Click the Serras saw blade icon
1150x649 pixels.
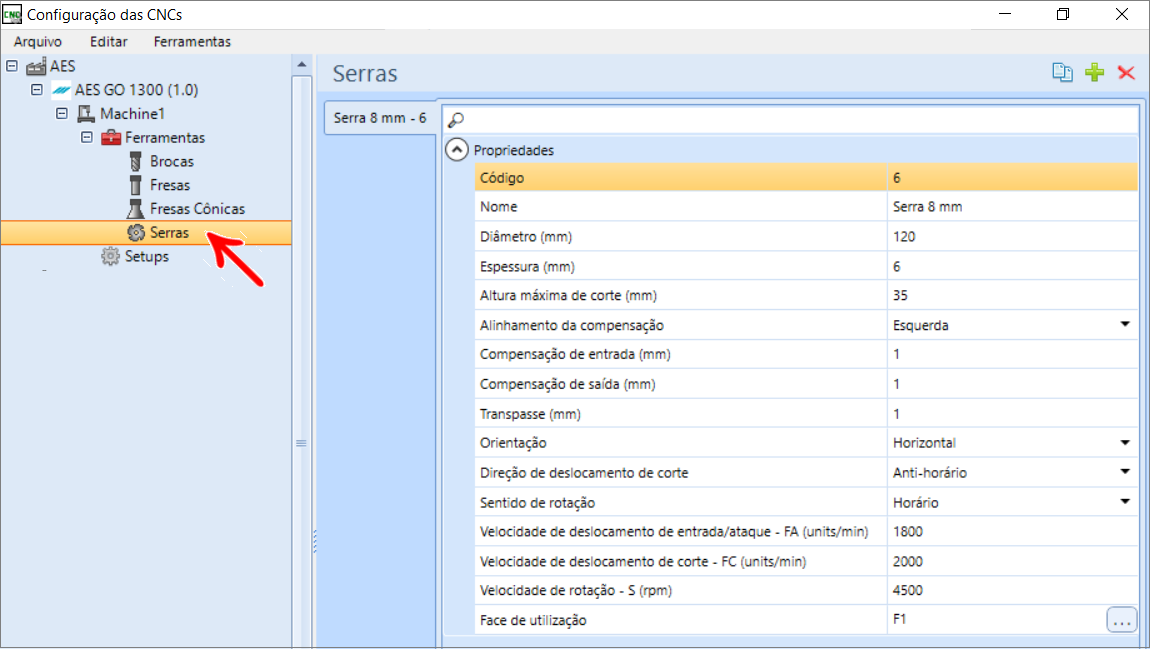click(x=136, y=232)
